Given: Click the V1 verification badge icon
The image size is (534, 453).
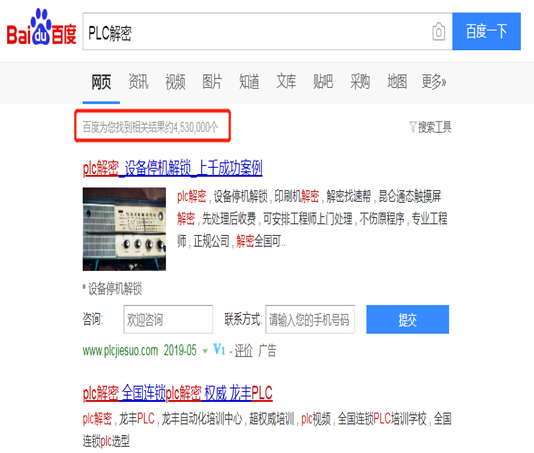Looking at the screenshot, I should pyautogui.click(x=219, y=349).
